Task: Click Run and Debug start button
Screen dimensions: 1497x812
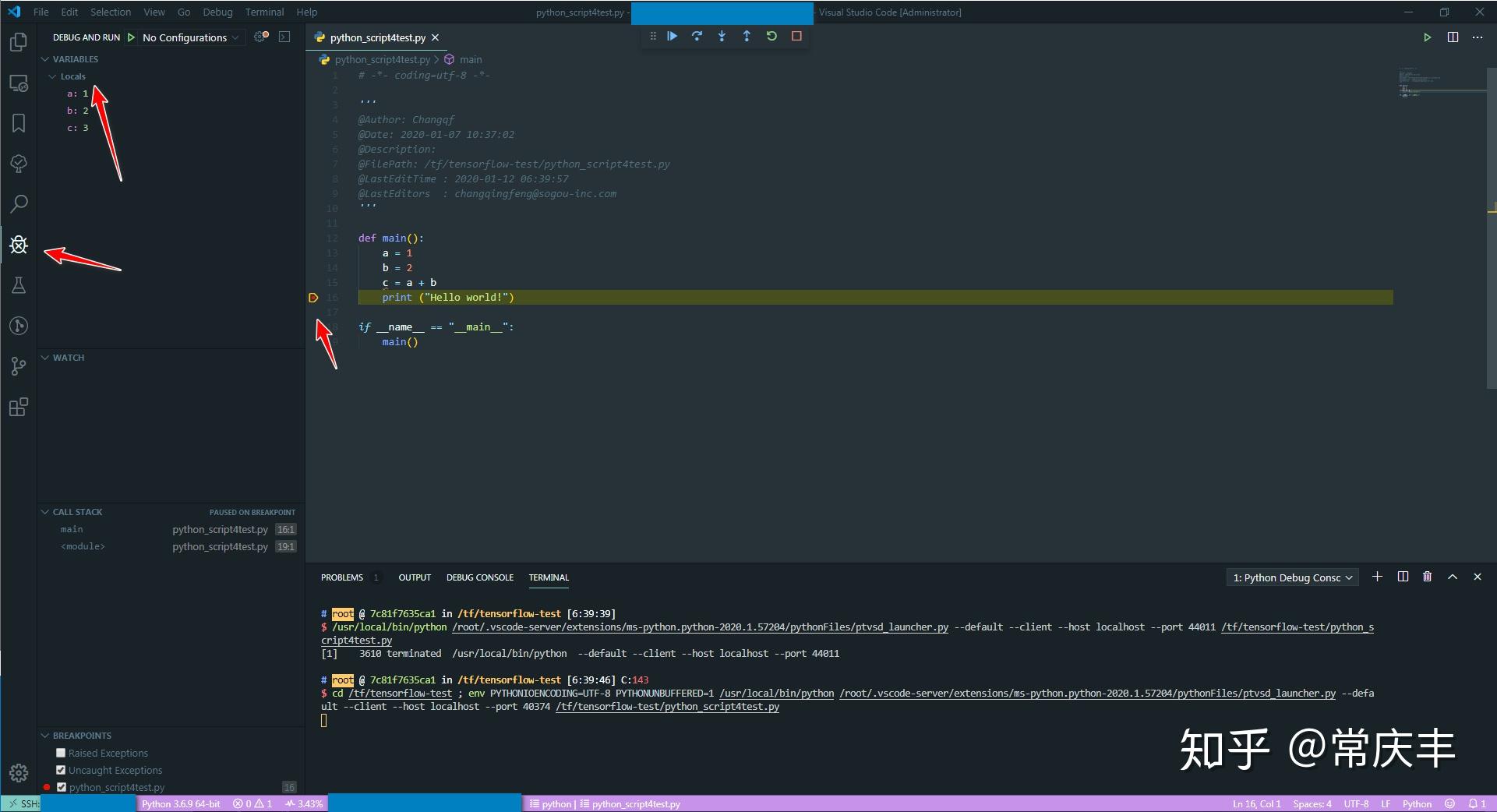Action: click(131, 37)
